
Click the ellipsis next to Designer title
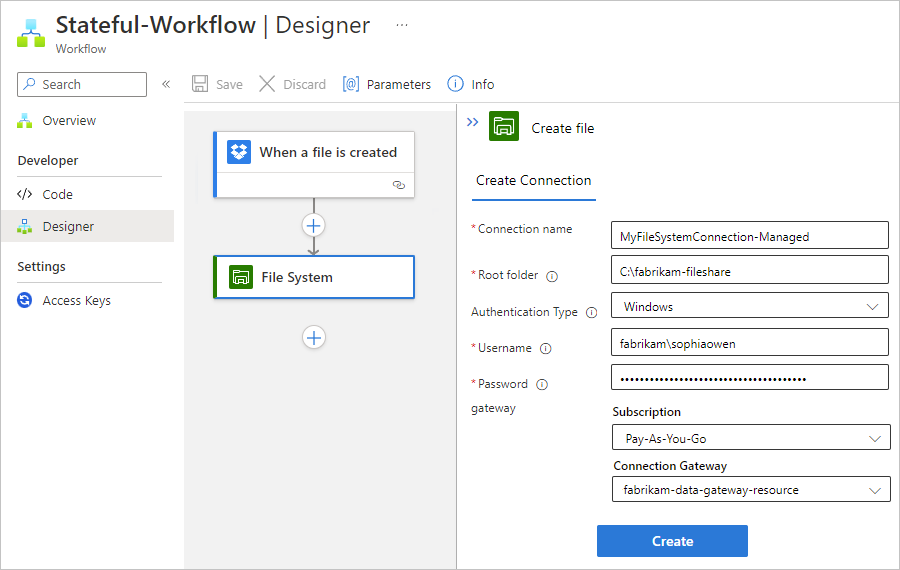(402, 25)
